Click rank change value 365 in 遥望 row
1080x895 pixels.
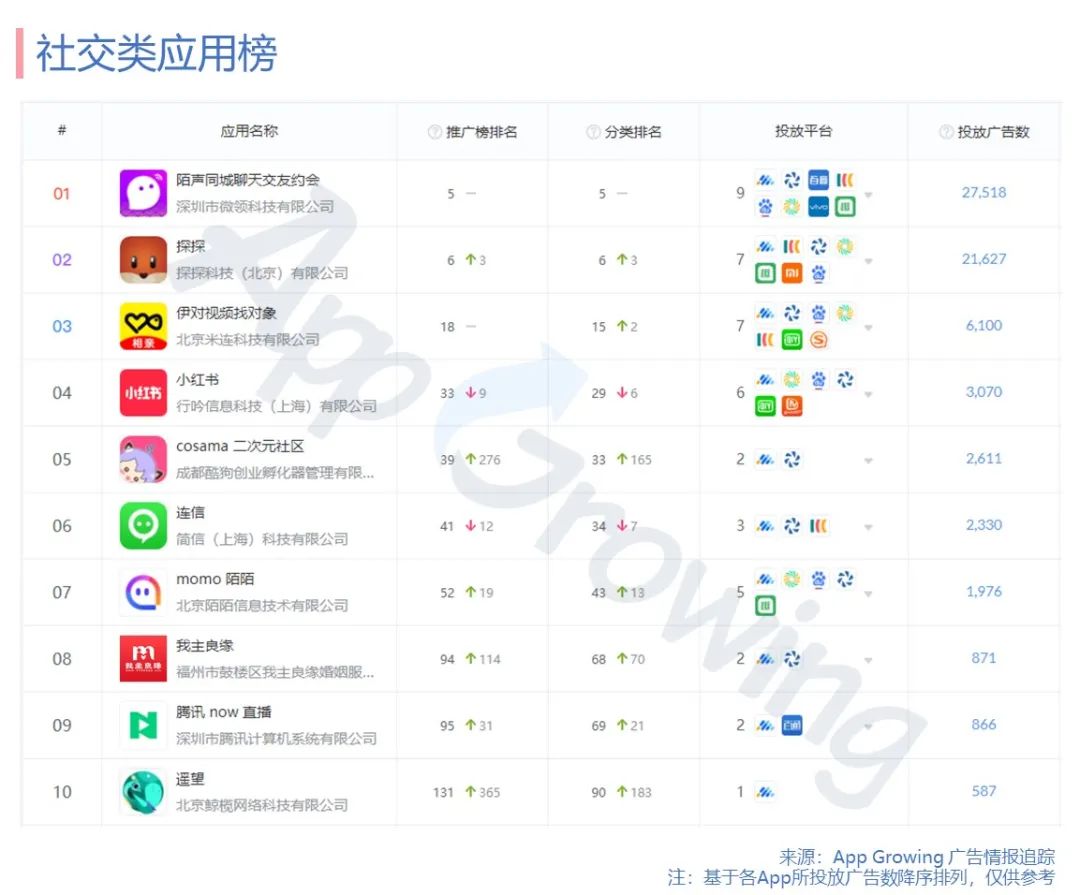click(x=490, y=792)
